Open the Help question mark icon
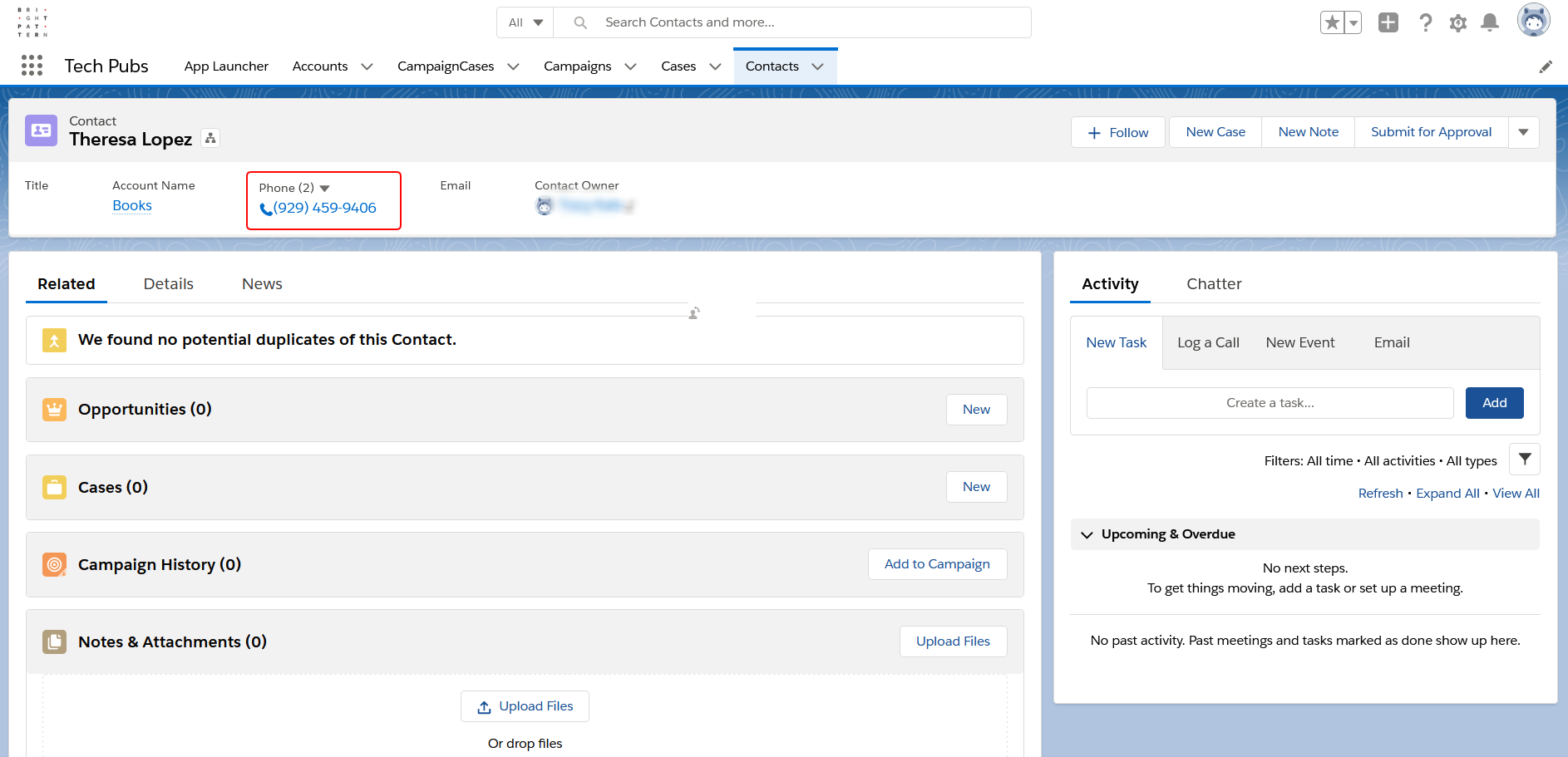This screenshot has width=1568, height=757. pyautogui.click(x=1426, y=22)
